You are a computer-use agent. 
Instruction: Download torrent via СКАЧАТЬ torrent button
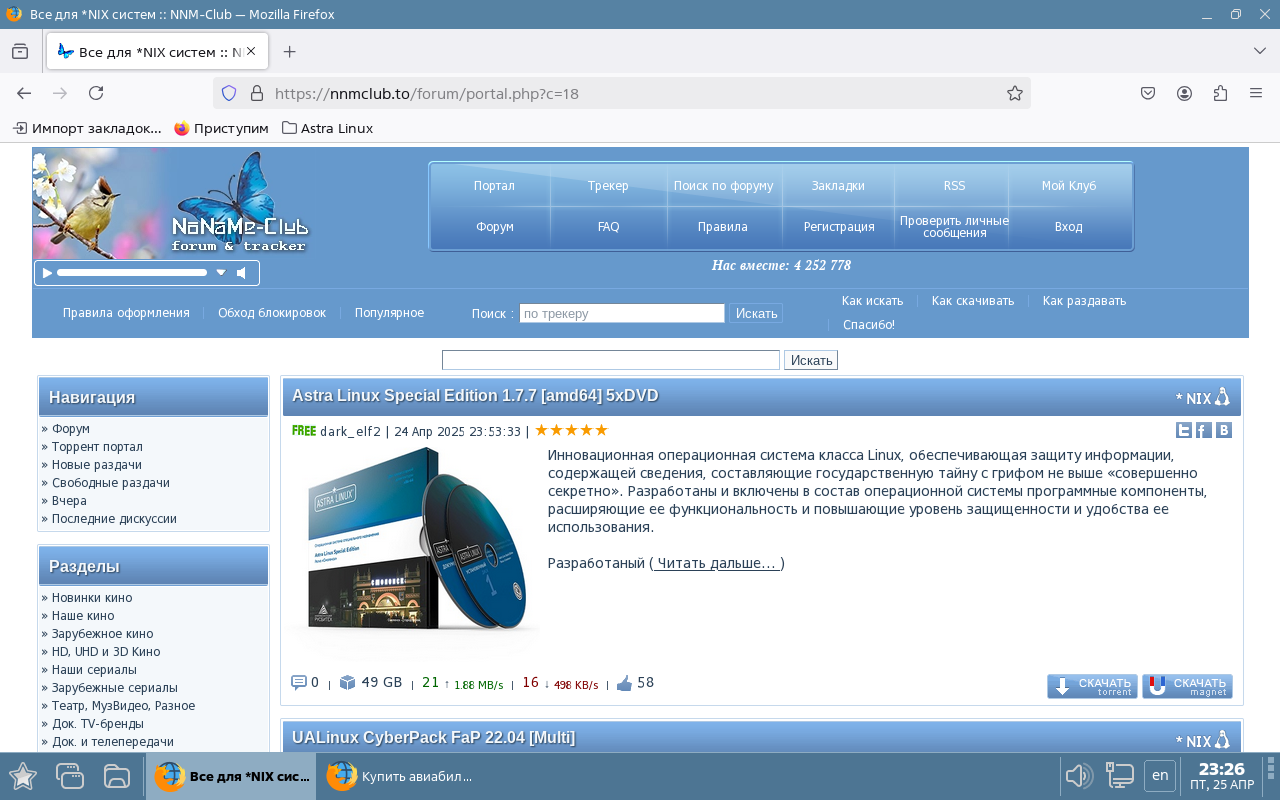click(1092, 686)
